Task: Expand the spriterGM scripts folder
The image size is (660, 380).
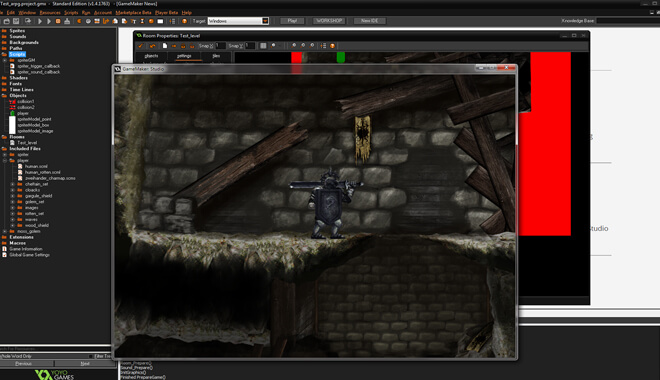Action: (x=5, y=60)
